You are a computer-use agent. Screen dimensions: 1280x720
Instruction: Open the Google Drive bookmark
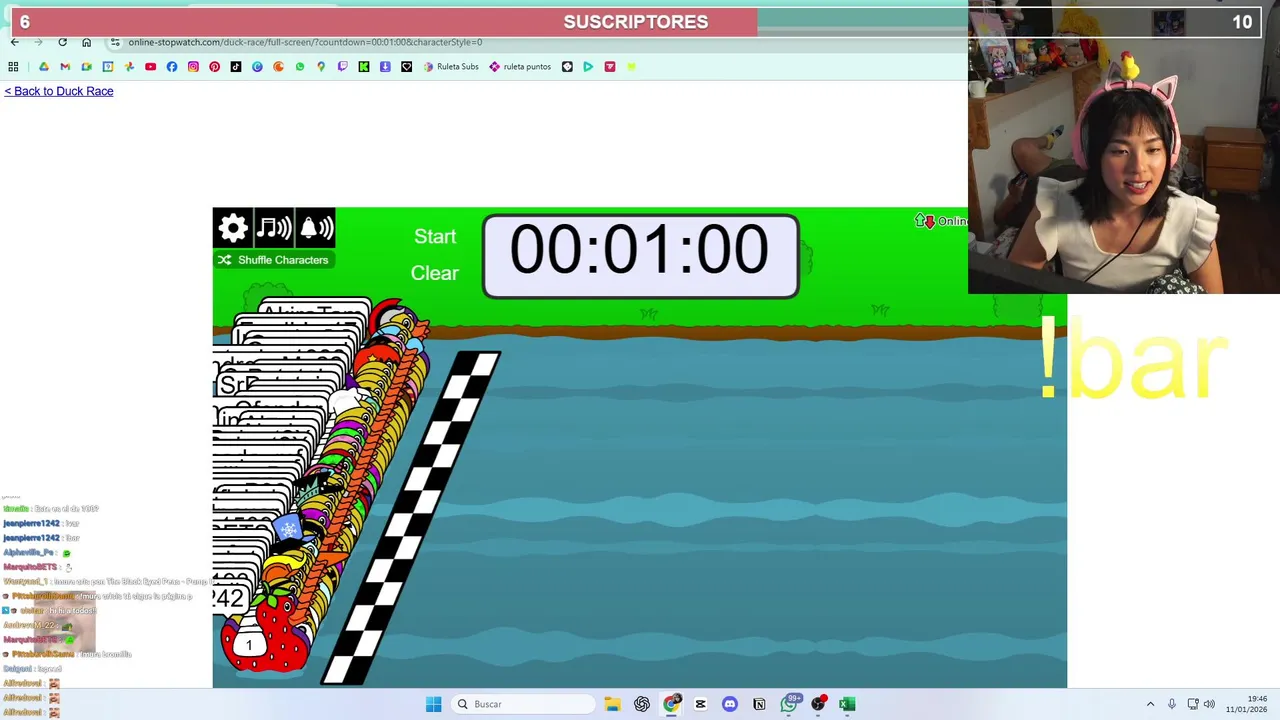point(44,67)
